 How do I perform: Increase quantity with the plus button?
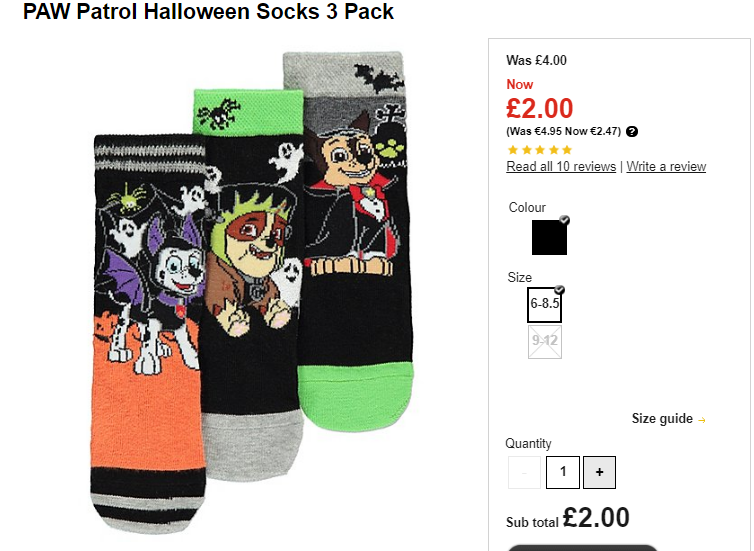[x=599, y=472]
